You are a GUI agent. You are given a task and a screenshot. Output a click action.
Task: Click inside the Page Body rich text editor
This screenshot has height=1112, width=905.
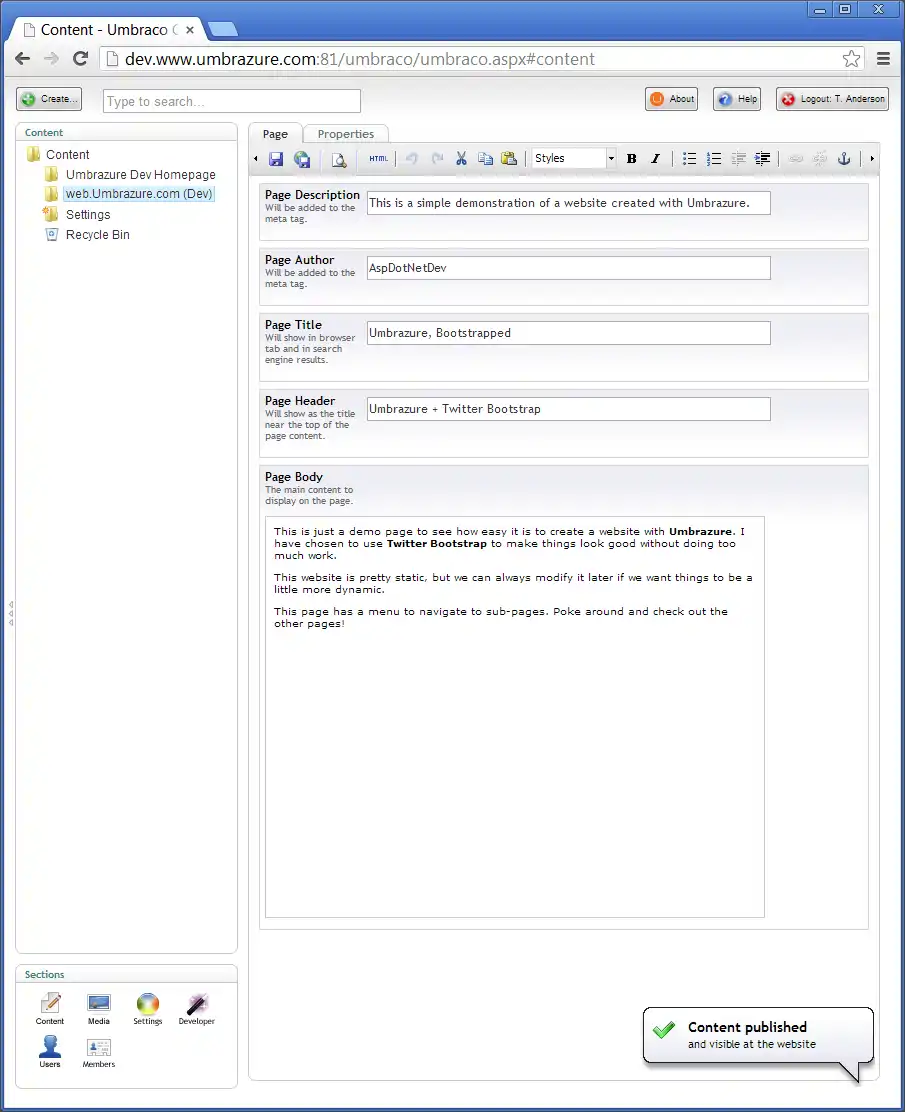pyautogui.click(x=514, y=716)
